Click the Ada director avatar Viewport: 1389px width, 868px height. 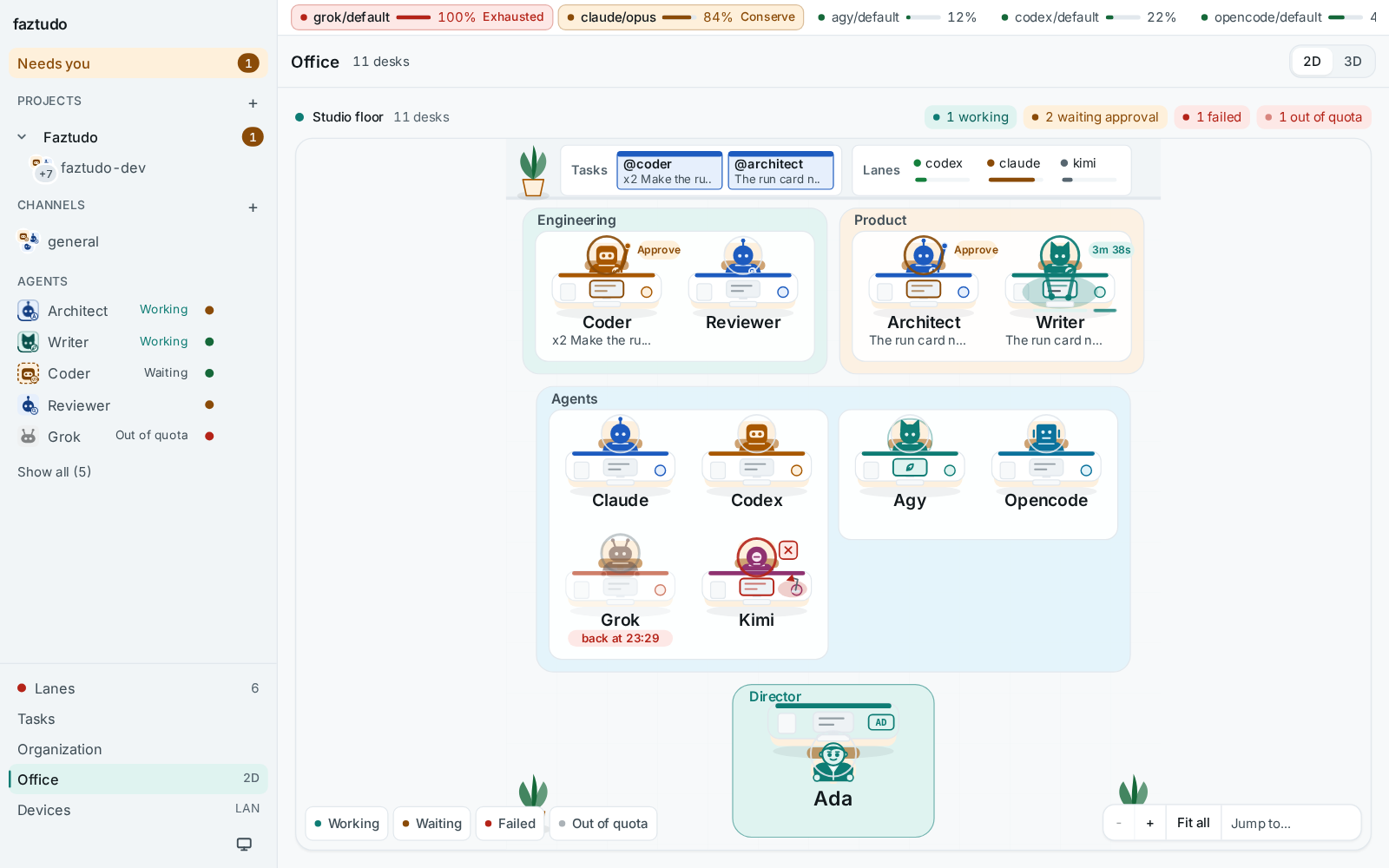point(833,762)
